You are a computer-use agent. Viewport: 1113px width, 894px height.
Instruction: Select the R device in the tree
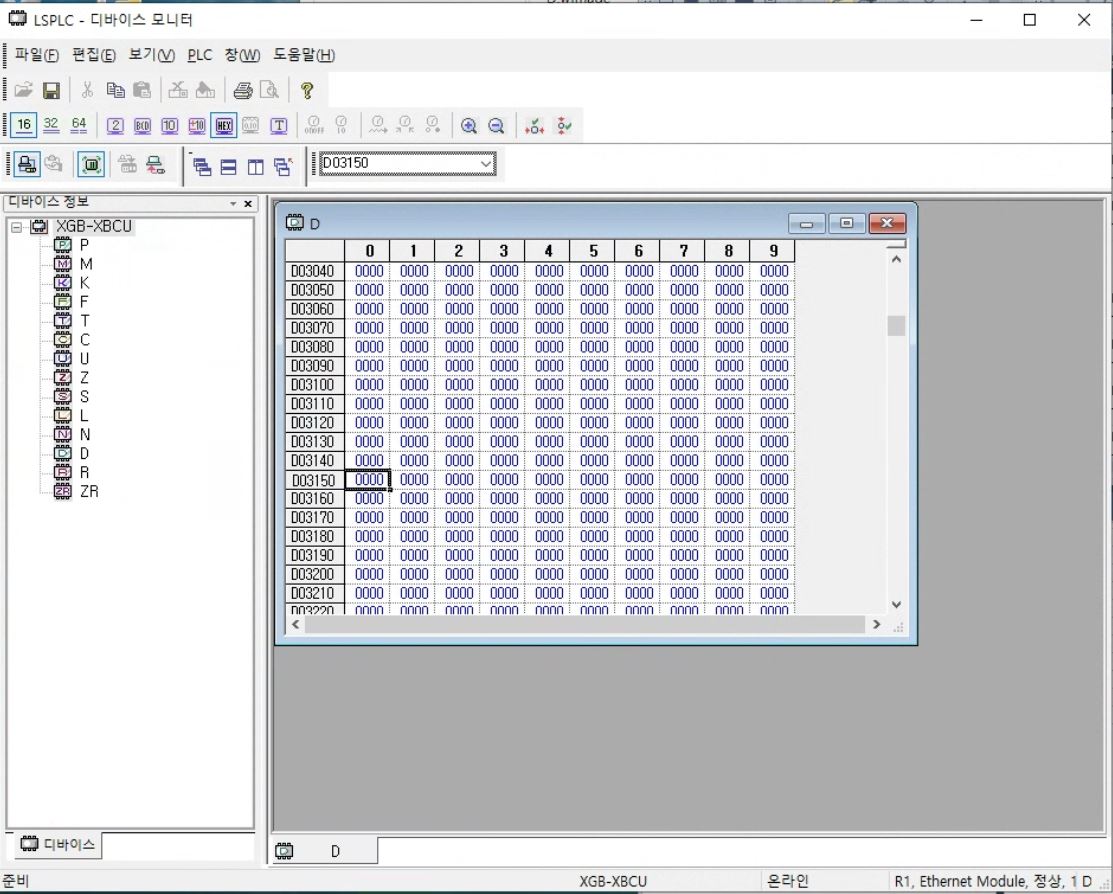point(84,473)
